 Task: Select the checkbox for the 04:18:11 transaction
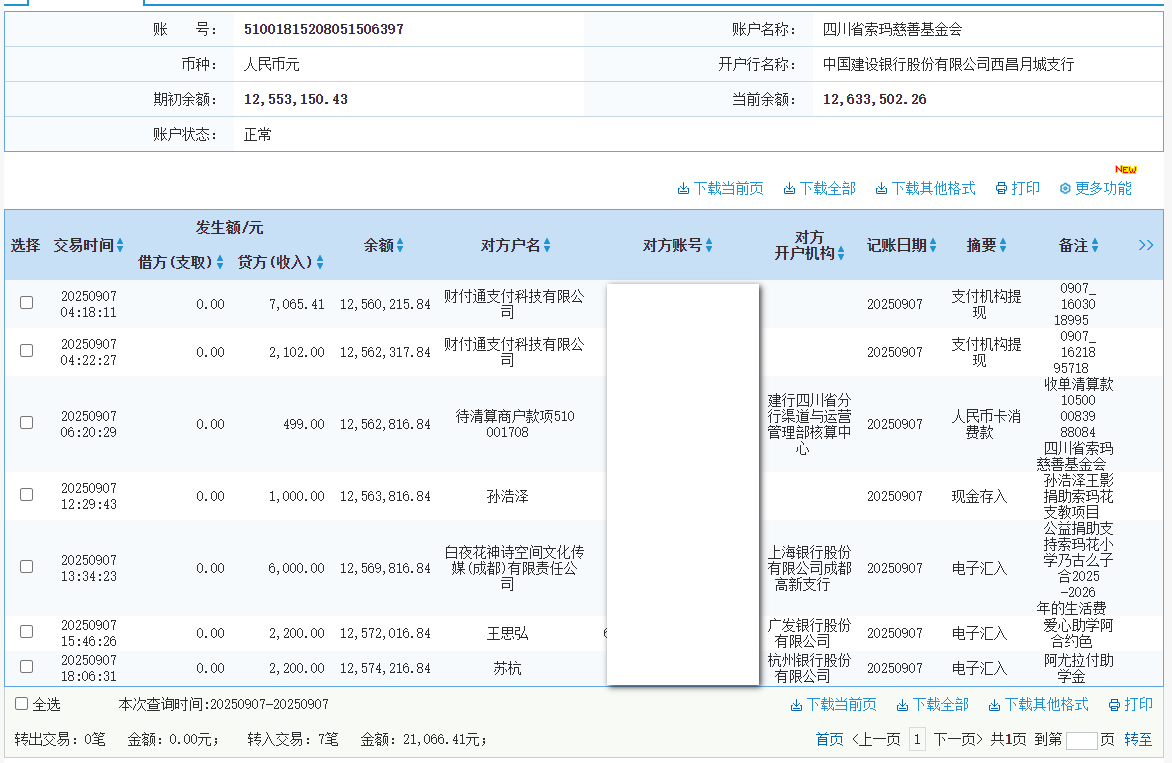point(27,303)
